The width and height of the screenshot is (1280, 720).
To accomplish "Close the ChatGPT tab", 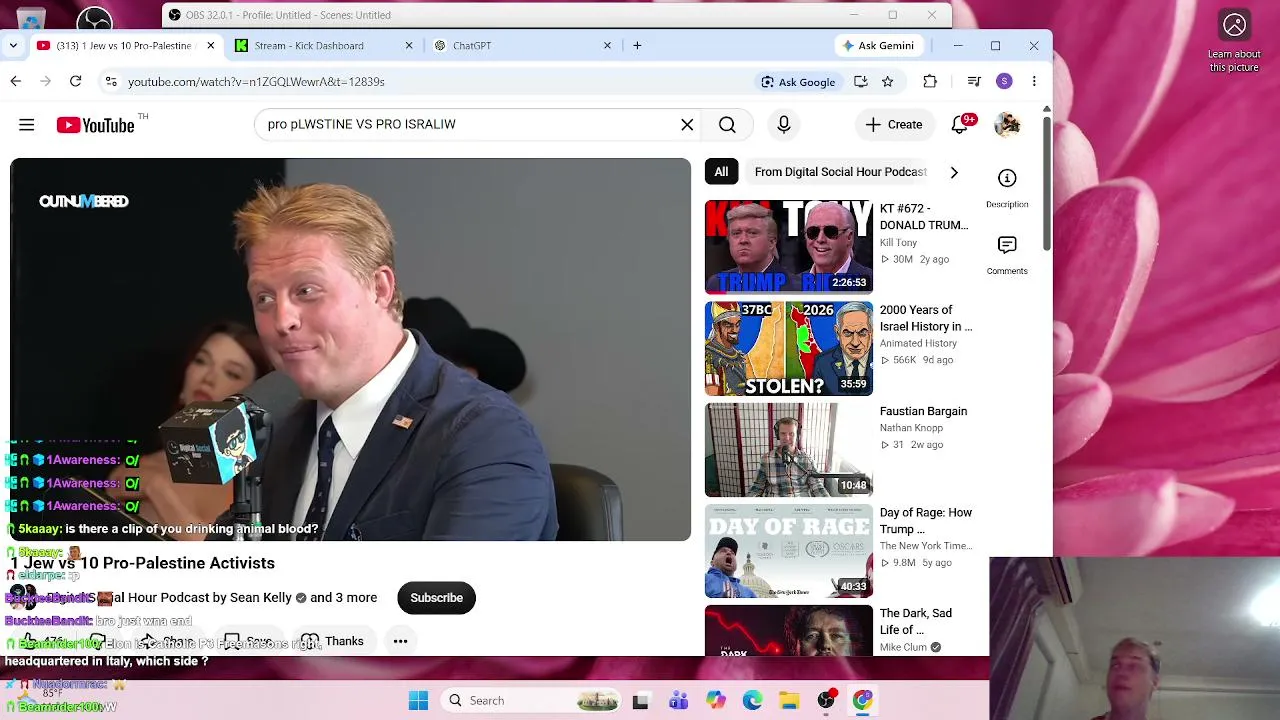I will [607, 45].
